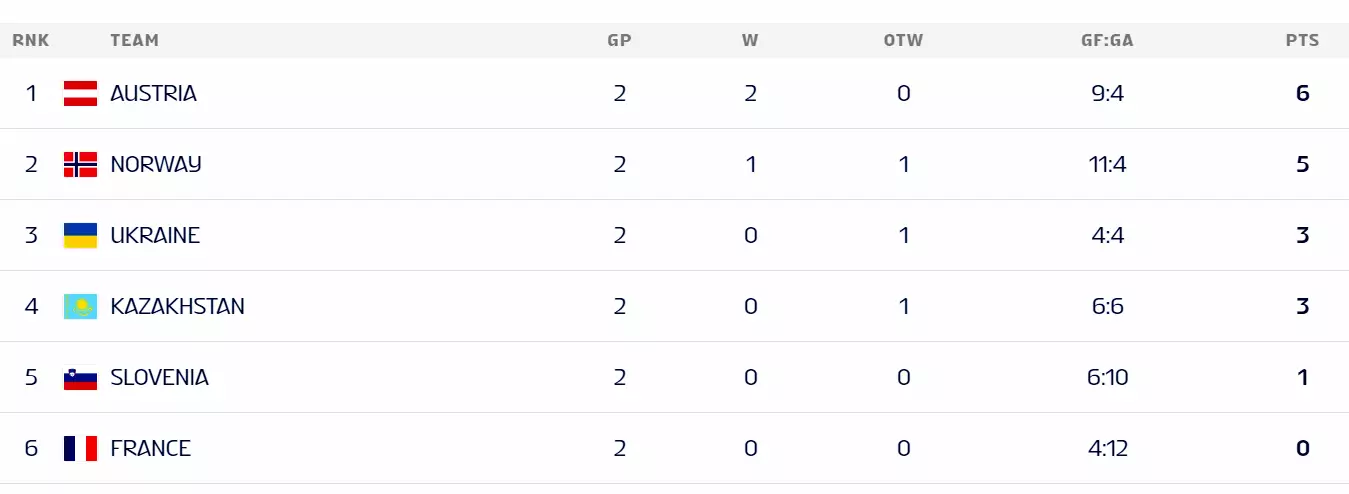Click the Ukraine flag icon
Image resolution: width=1349 pixels, height=494 pixels.
click(80, 236)
